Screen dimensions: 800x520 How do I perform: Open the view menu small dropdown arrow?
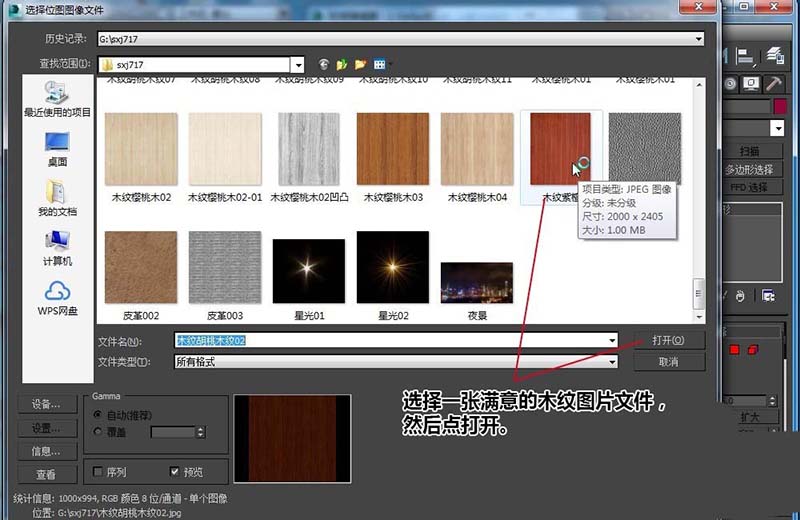coord(390,64)
